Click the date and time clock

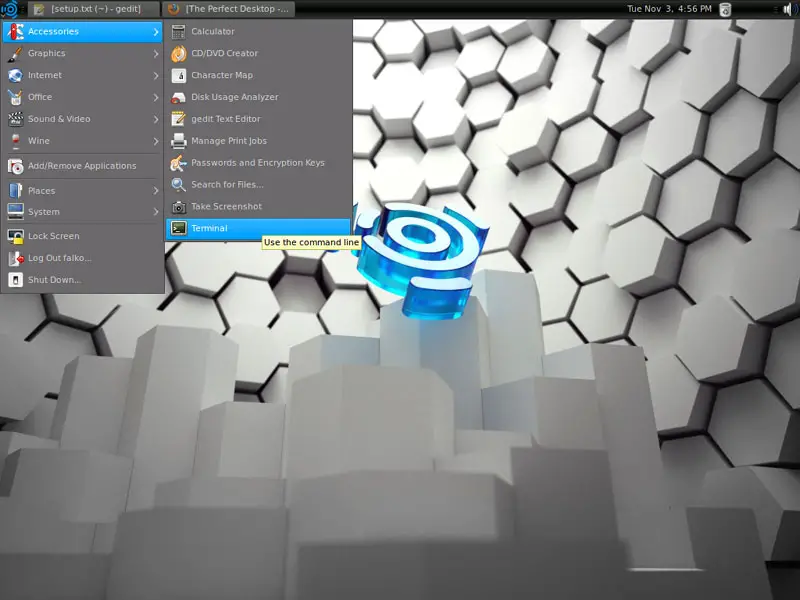pyautogui.click(x=669, y=9)
